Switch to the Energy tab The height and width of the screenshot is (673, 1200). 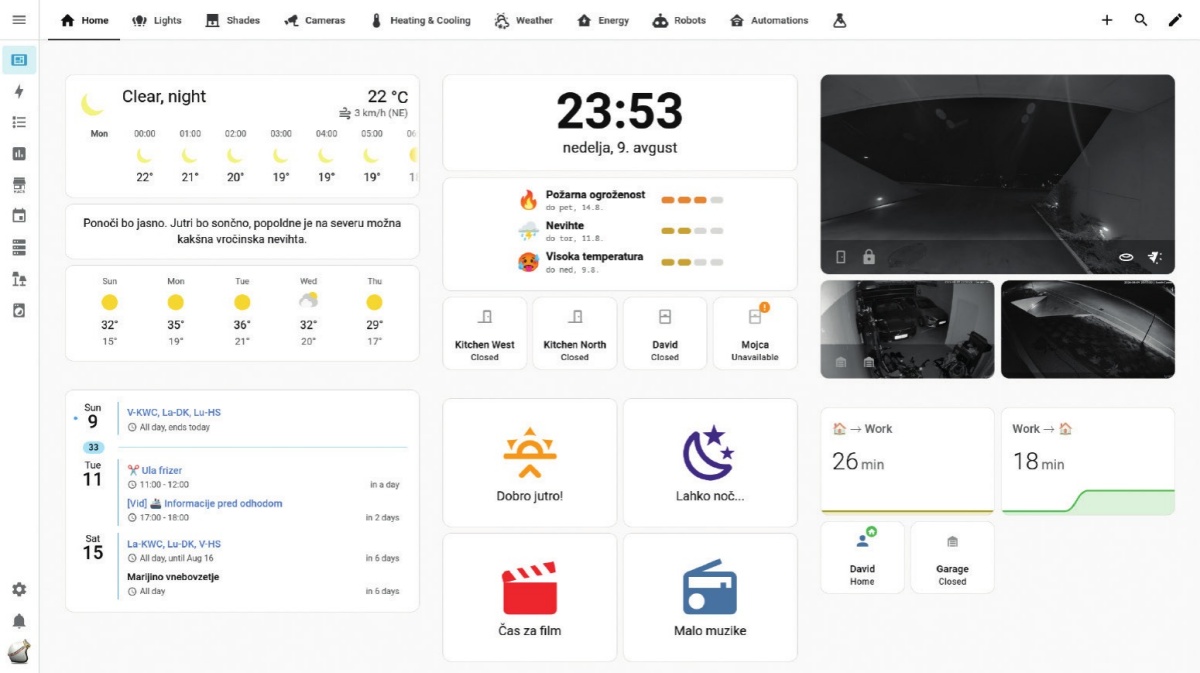603,20
